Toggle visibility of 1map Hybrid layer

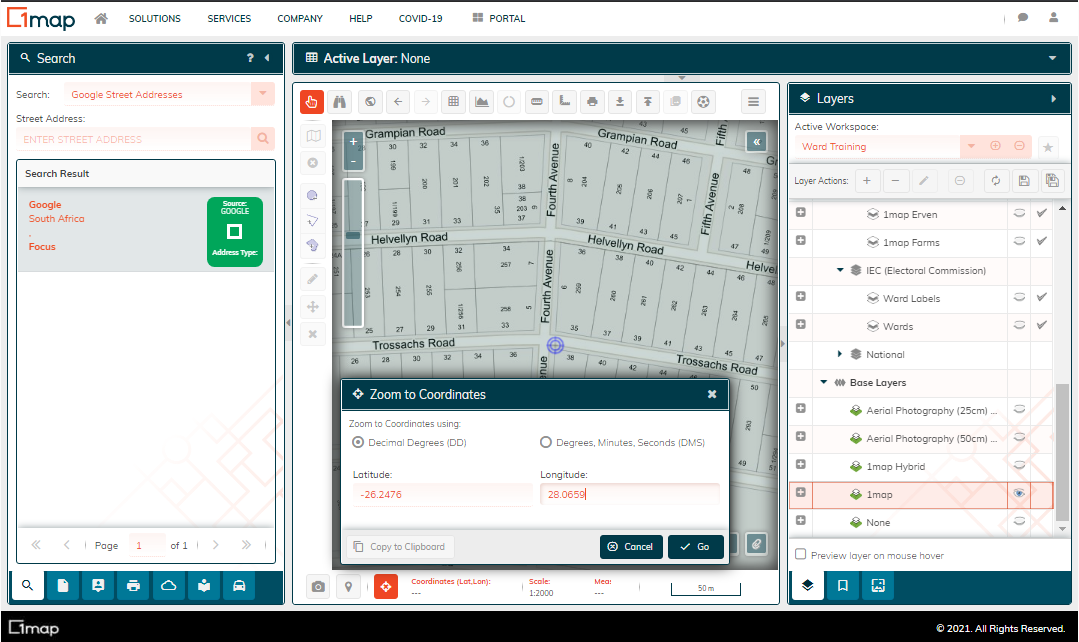click(1019, 466)
